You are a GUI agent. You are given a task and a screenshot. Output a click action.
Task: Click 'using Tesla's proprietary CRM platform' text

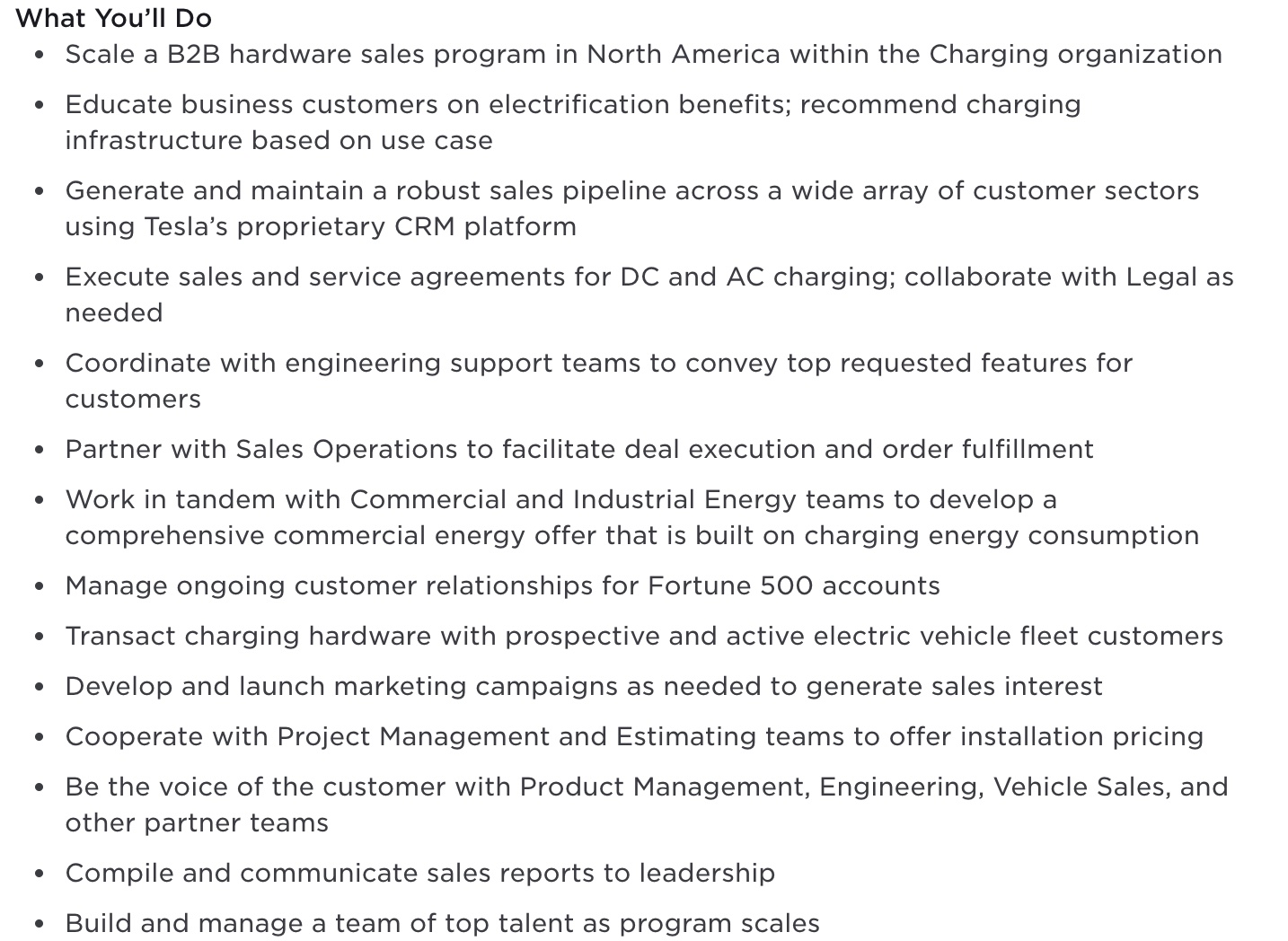[321, 227]
